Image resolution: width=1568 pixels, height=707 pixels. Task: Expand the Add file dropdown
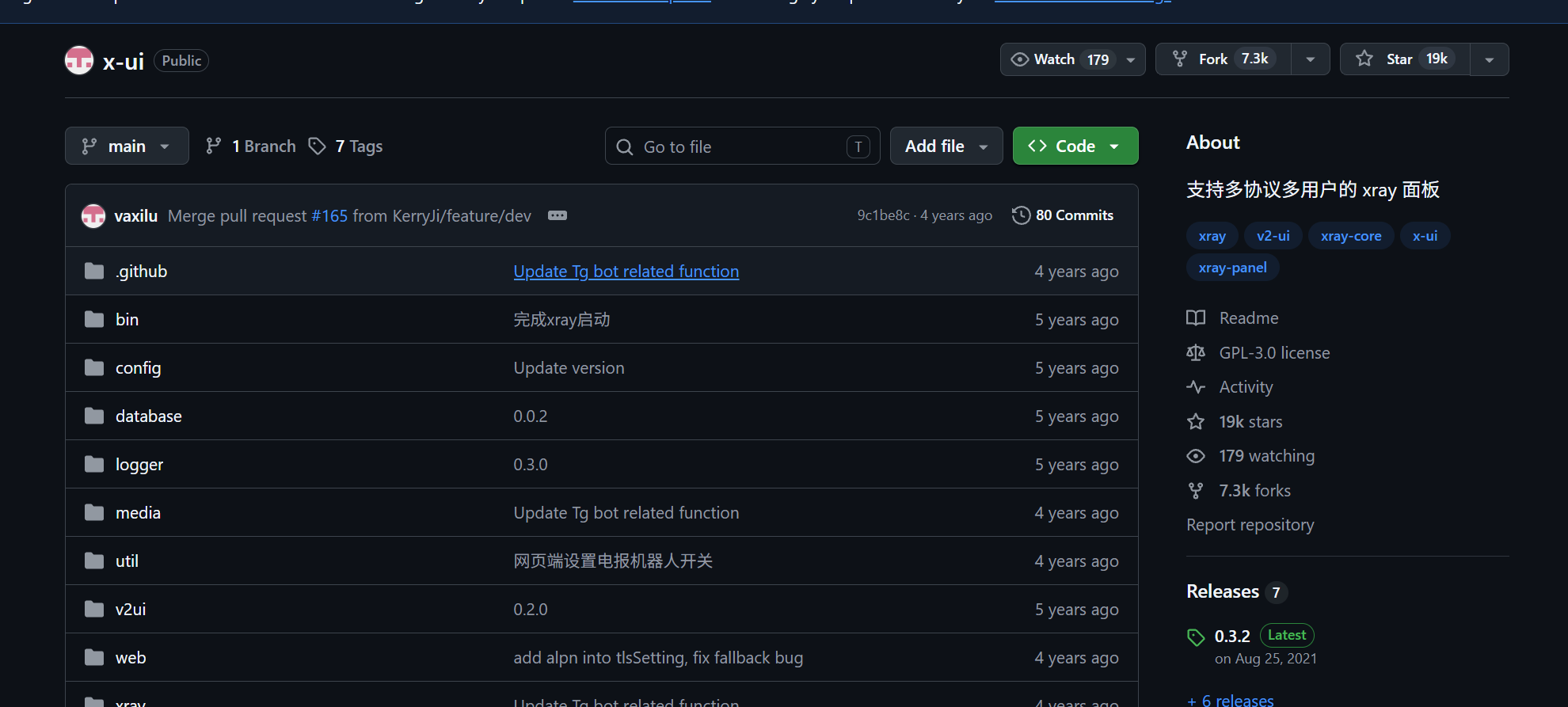point(946,146)
